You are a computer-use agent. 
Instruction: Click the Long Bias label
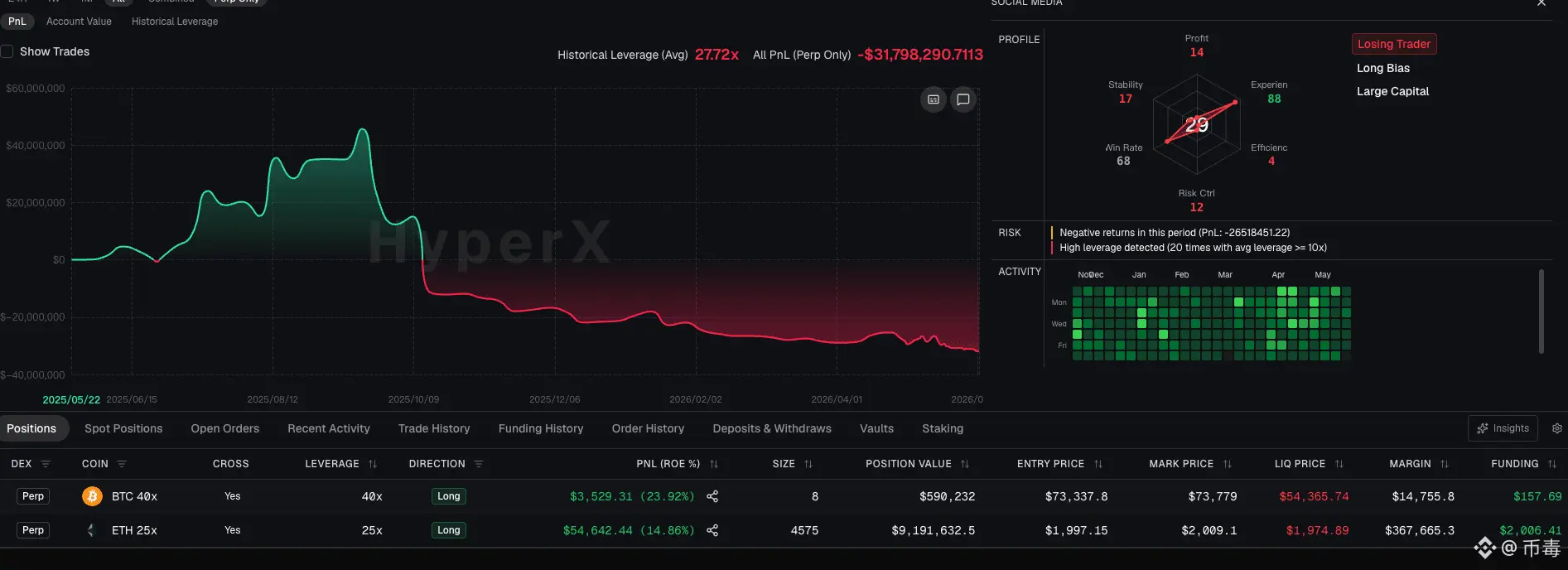pos(1383,68)
